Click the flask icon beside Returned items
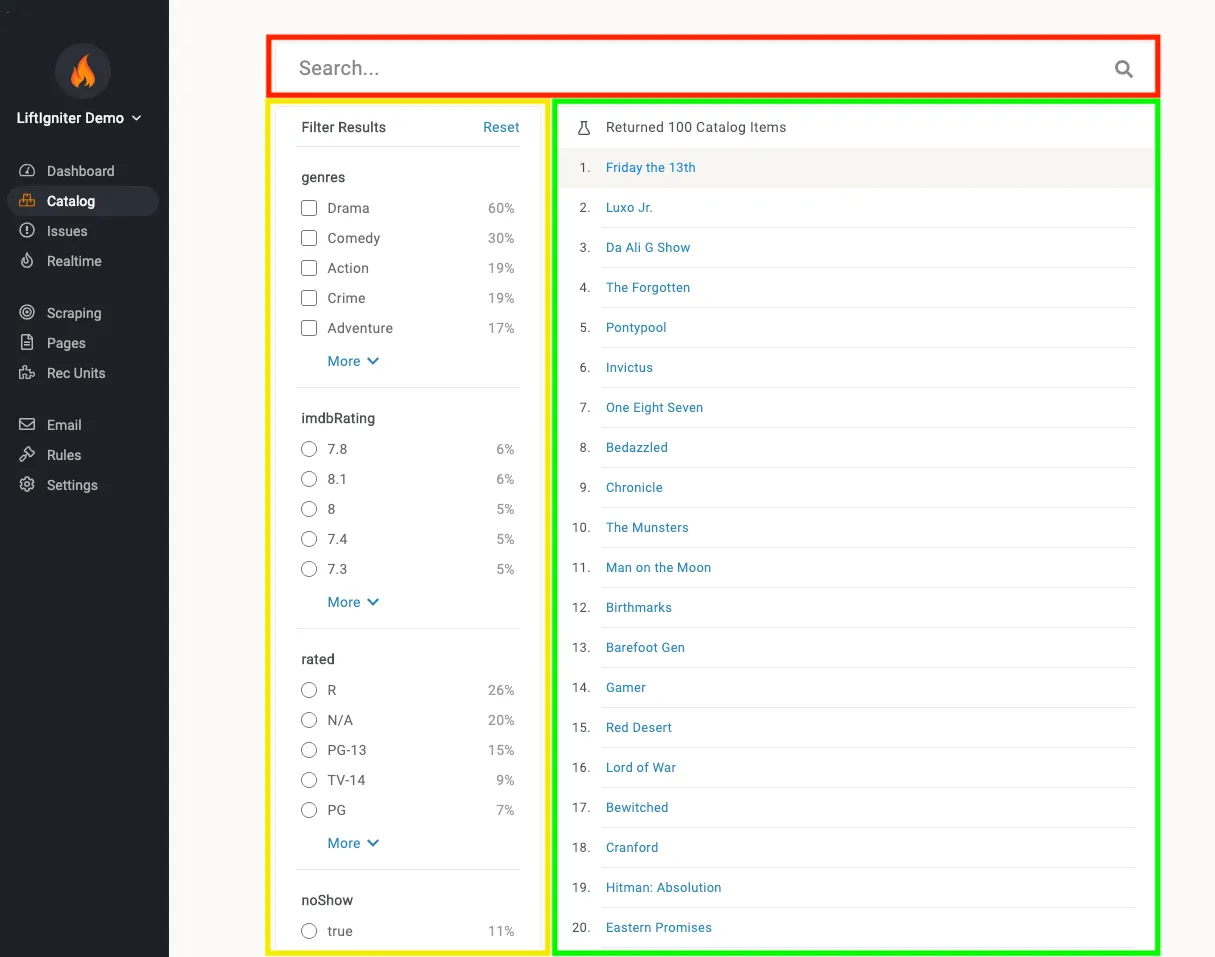The width and height of the screenshot is (1215, 957). tap(585, 127)
